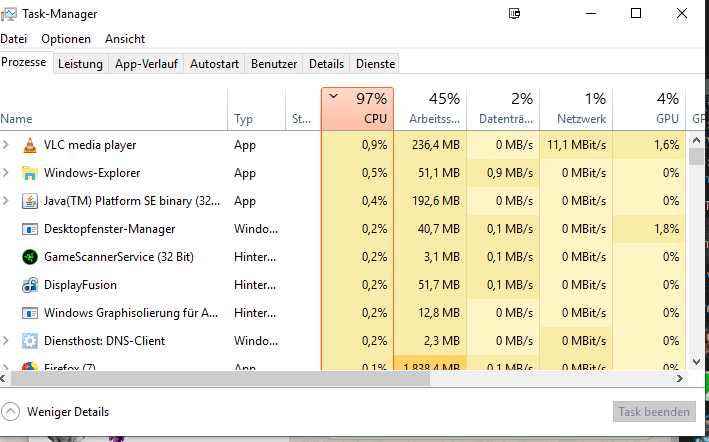709x442 pixels.
Task: Switch to the Autostart tab
Action: 214,64
